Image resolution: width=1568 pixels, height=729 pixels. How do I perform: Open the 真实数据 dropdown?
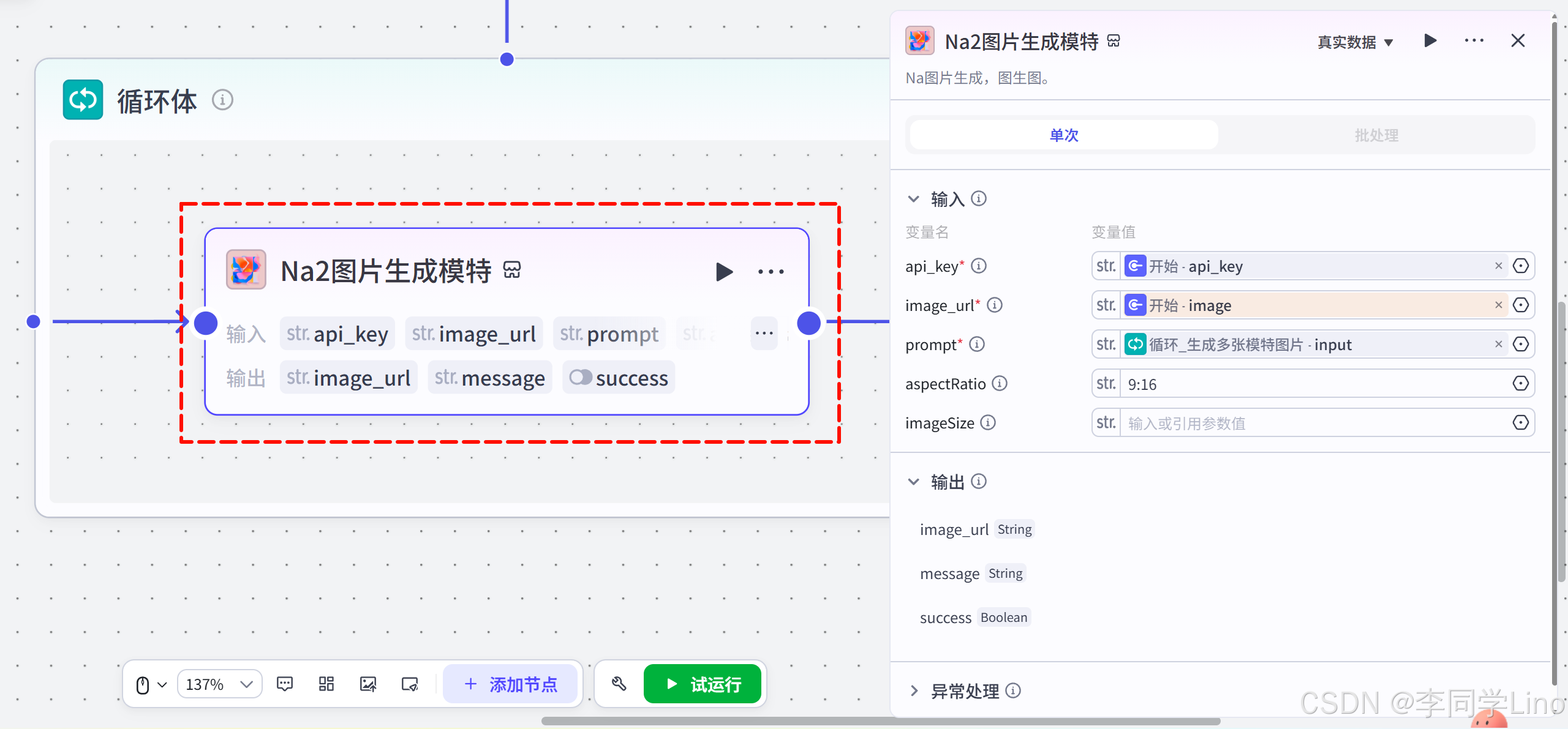(1355, 42)
